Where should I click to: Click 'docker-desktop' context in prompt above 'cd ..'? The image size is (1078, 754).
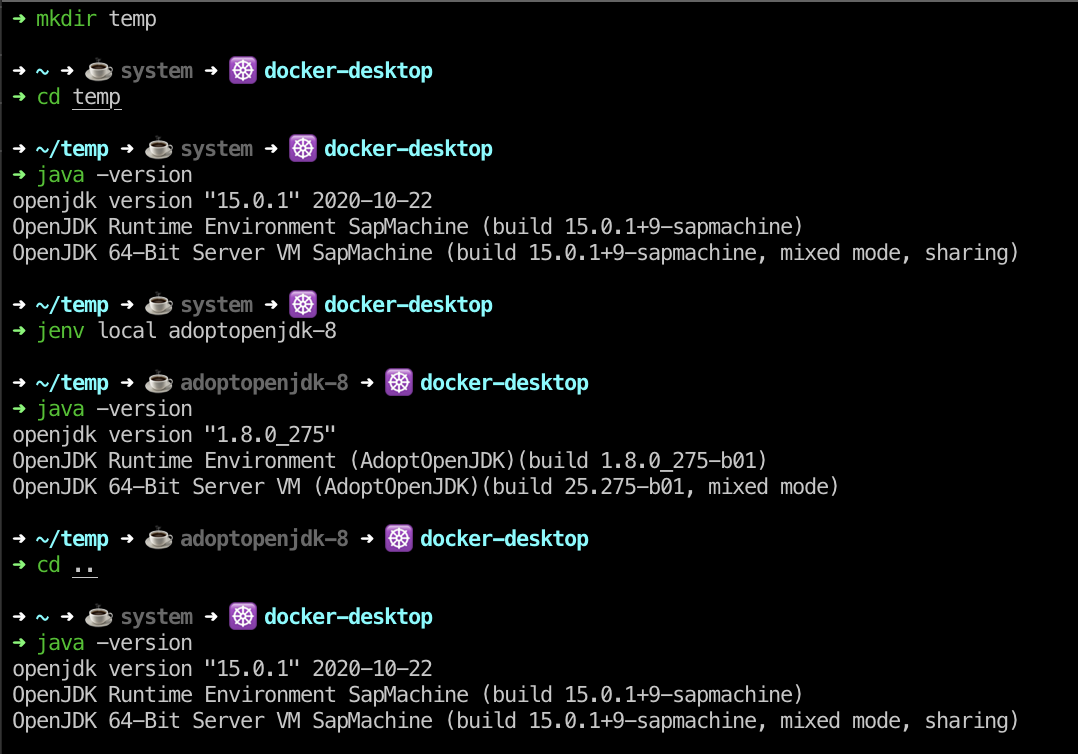505,538
